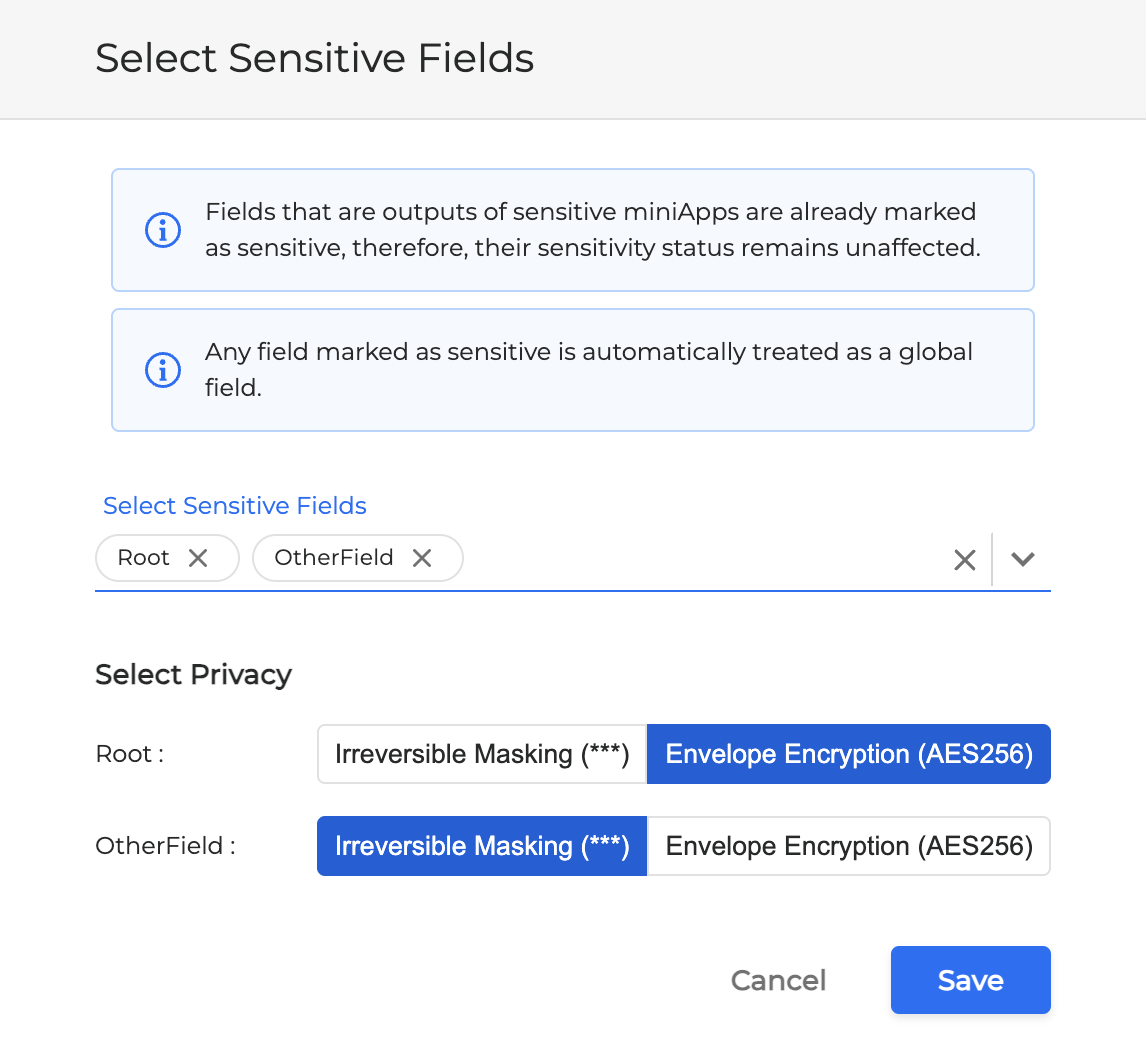1146x1044 pixels.
Task: Choose Irreversible Masking for OtherField
Action: (481, 846)
